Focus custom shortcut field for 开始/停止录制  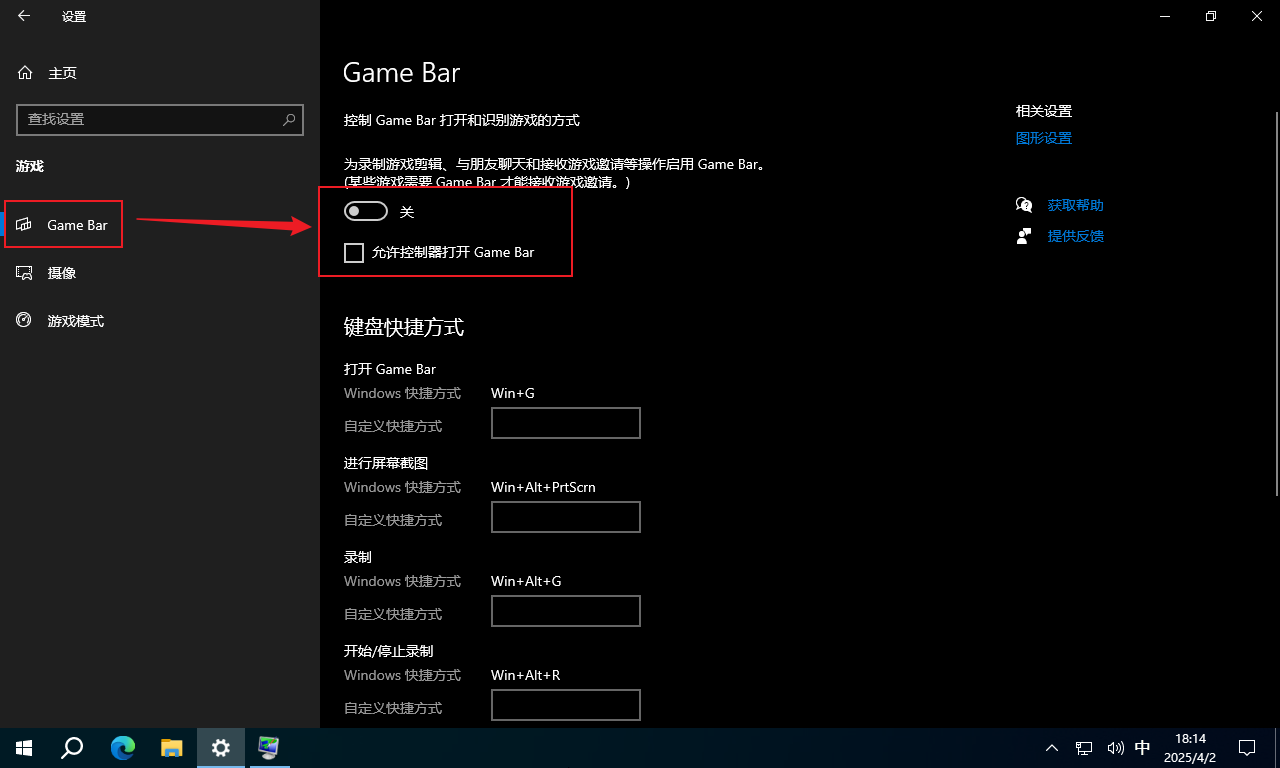[x=566, y=705]
